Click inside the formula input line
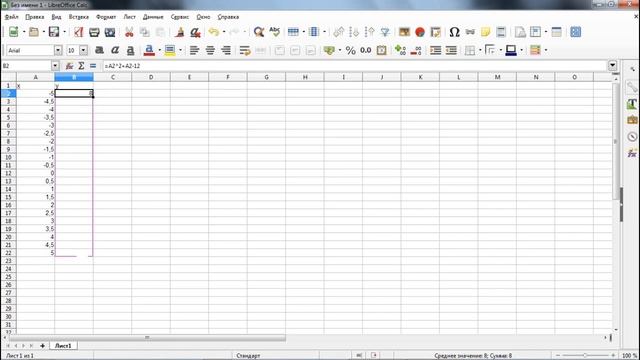 click(x=354, y=66)
